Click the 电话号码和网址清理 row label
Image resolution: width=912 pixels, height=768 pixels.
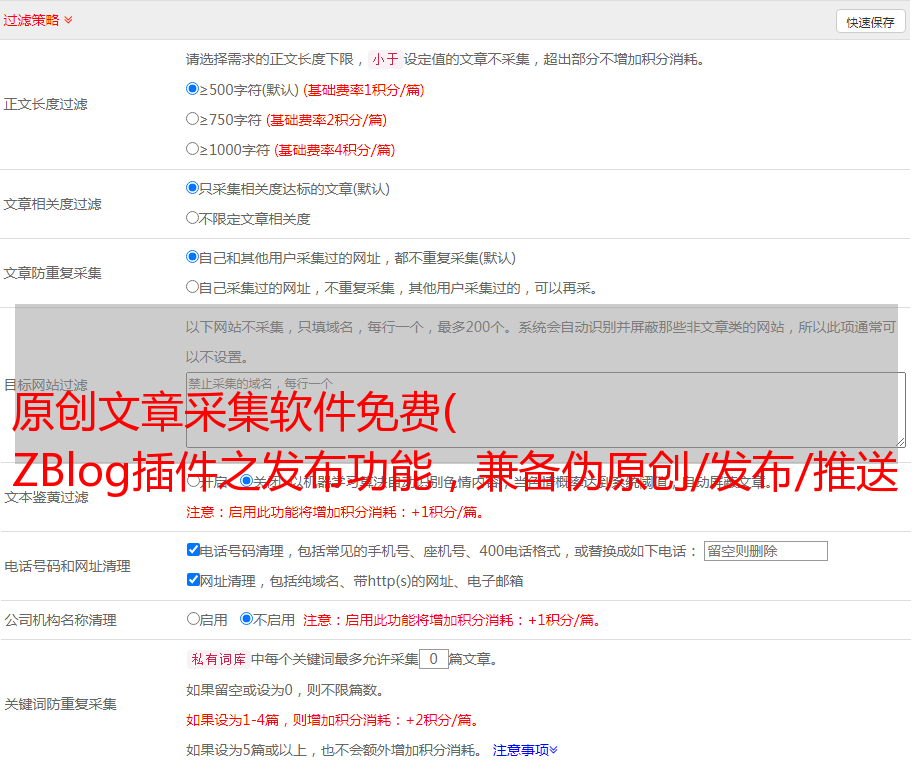point(67,566)
